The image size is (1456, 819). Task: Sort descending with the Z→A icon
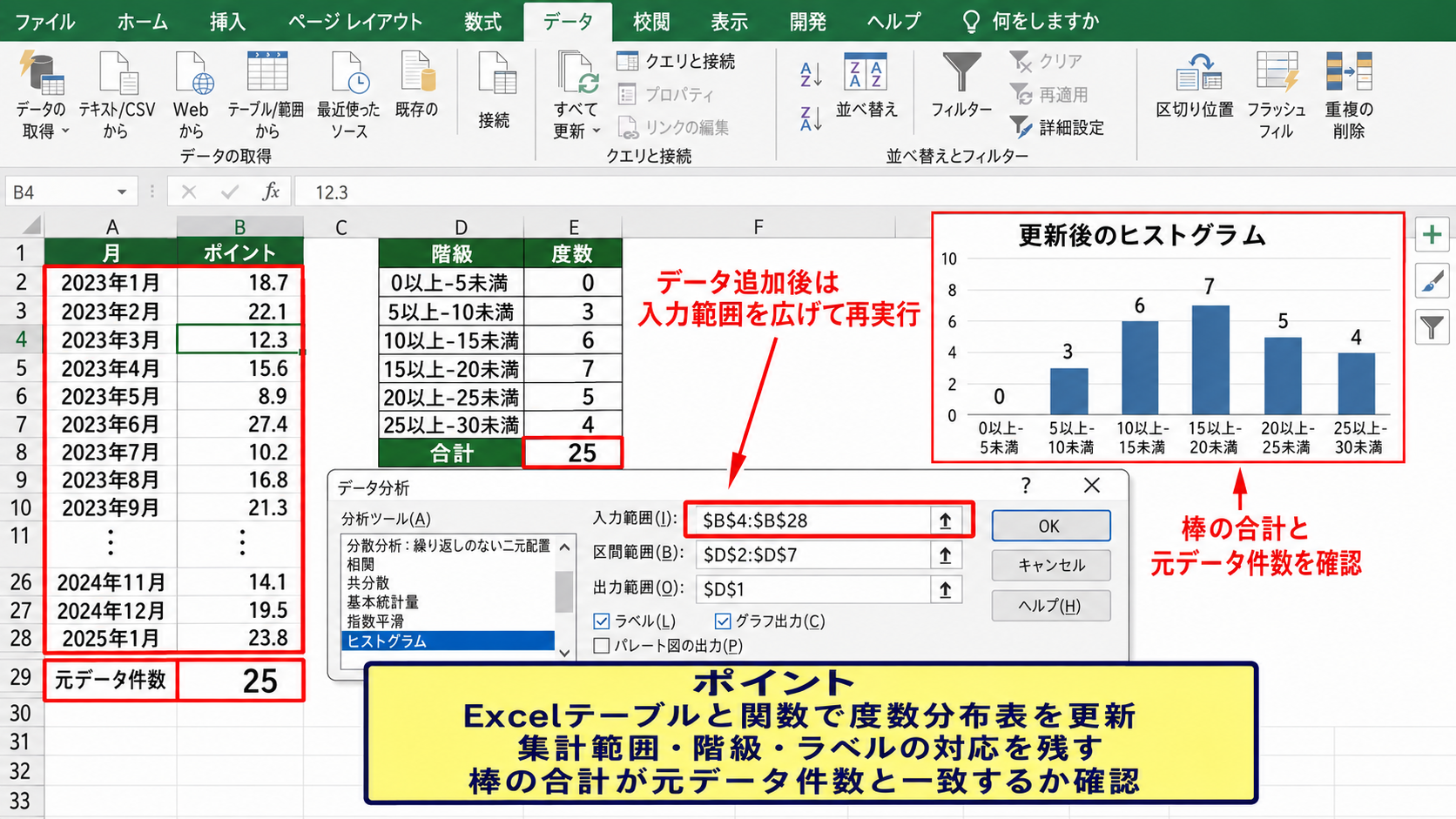(x=811, y=118)
